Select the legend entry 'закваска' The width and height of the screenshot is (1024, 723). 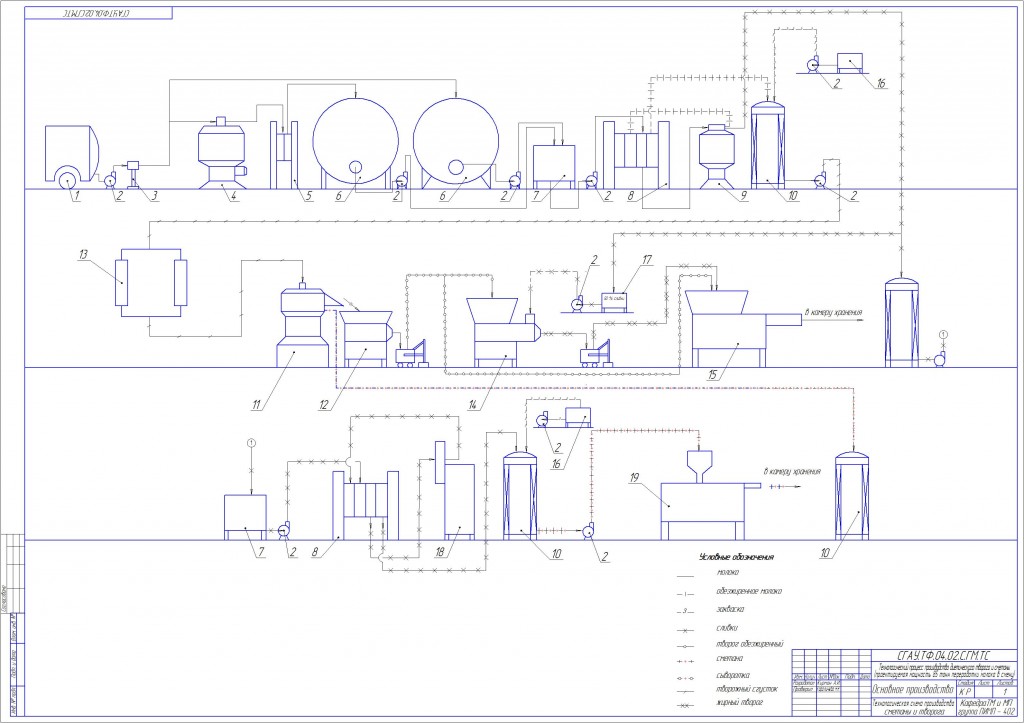coord(729,609)
